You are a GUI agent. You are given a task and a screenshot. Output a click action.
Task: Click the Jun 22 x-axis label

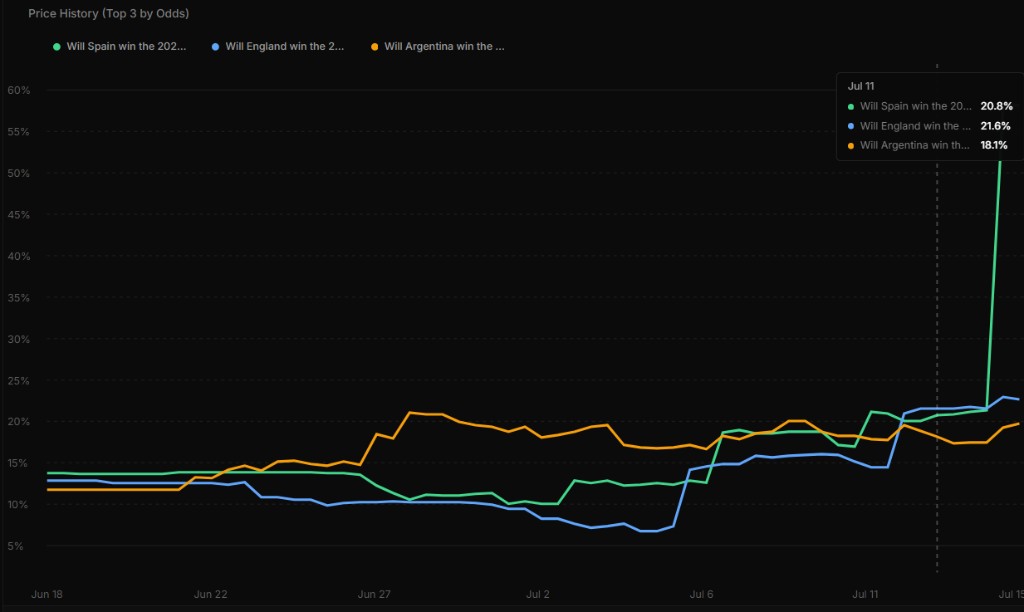point(210,594)
